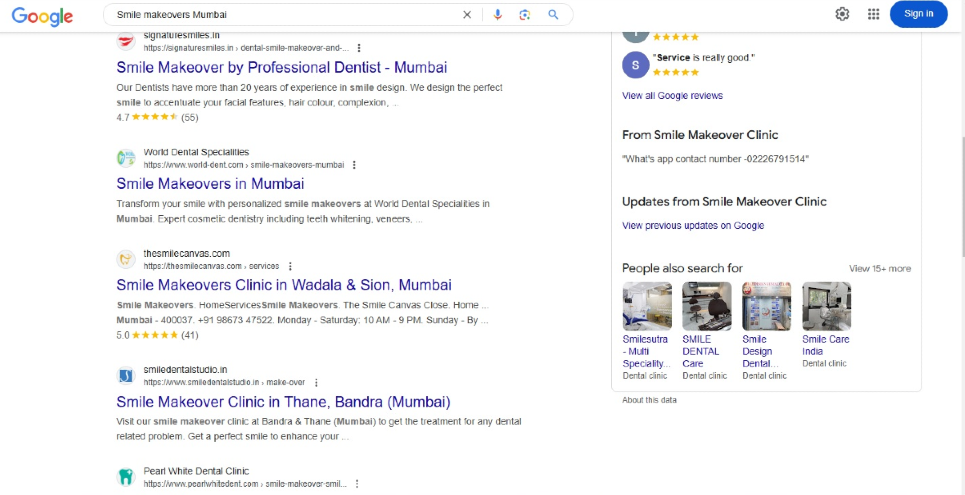The width and height of the screenshot is (965, 495).
Task: Click signaturesmiles.in site favicon
Action: click(126, 41)
